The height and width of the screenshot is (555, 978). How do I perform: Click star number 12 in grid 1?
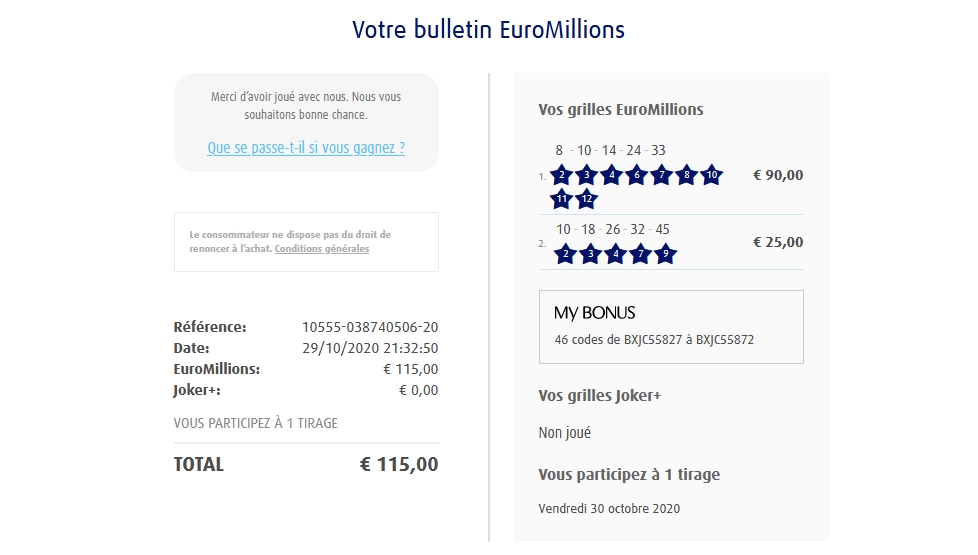coord(587,199)
